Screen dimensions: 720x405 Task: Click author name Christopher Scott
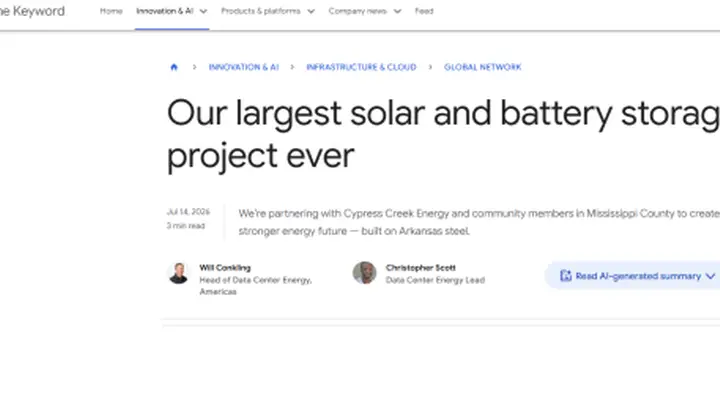click(421, 268)
